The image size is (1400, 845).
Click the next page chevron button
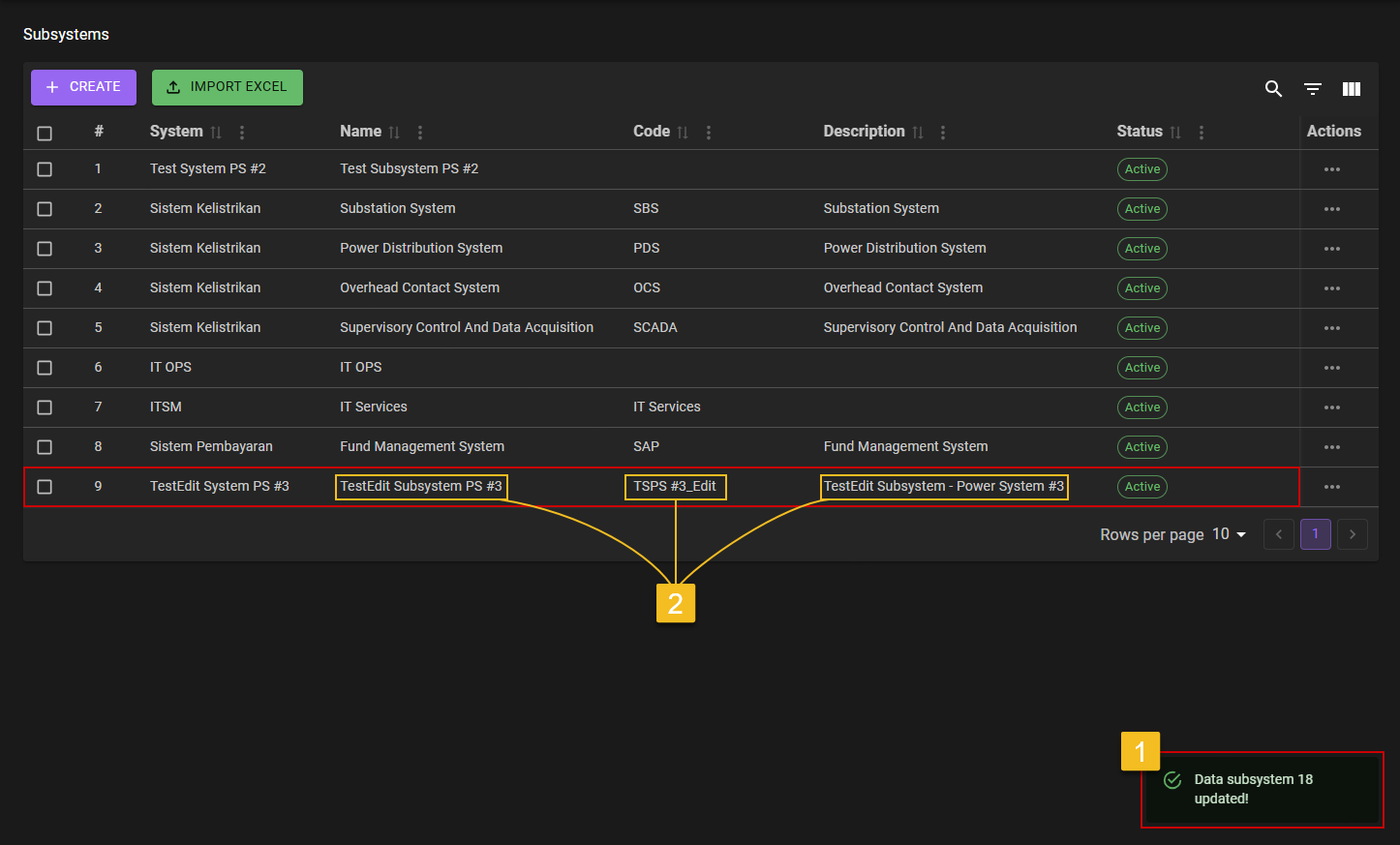coord(1352,533)
